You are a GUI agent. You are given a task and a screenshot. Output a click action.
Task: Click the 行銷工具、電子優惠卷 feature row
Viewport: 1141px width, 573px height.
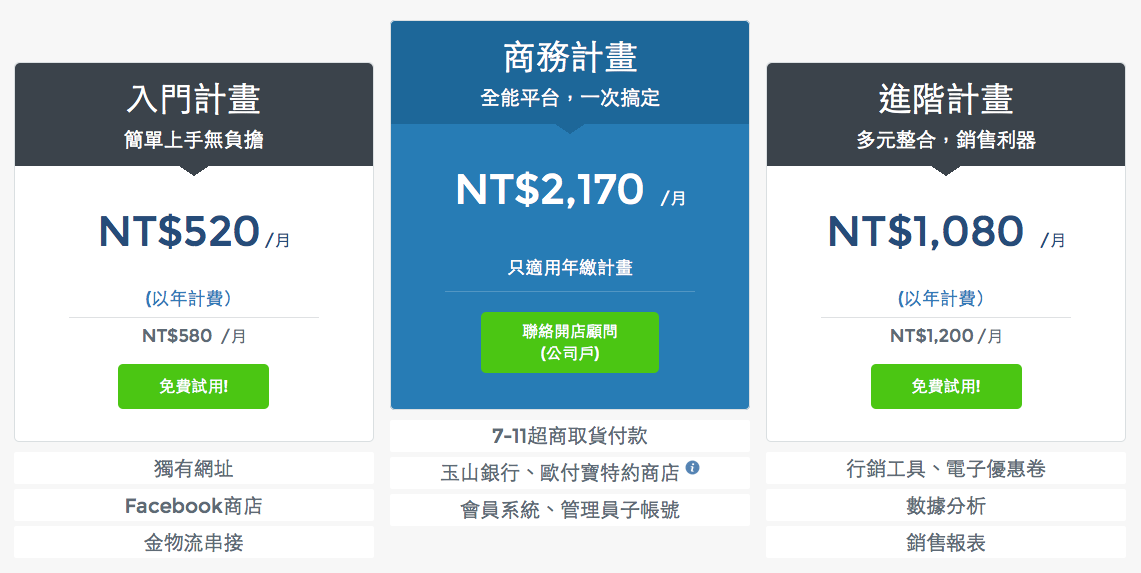click(946, 468)
